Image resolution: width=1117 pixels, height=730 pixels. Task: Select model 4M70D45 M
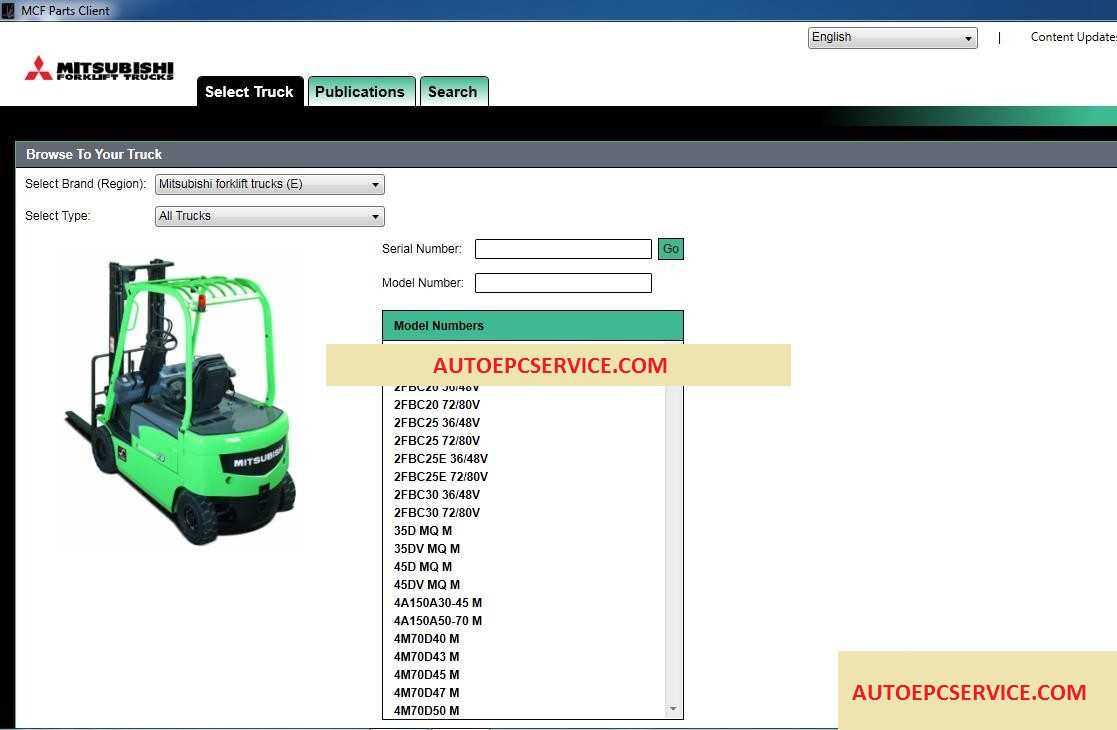(427, 674)
